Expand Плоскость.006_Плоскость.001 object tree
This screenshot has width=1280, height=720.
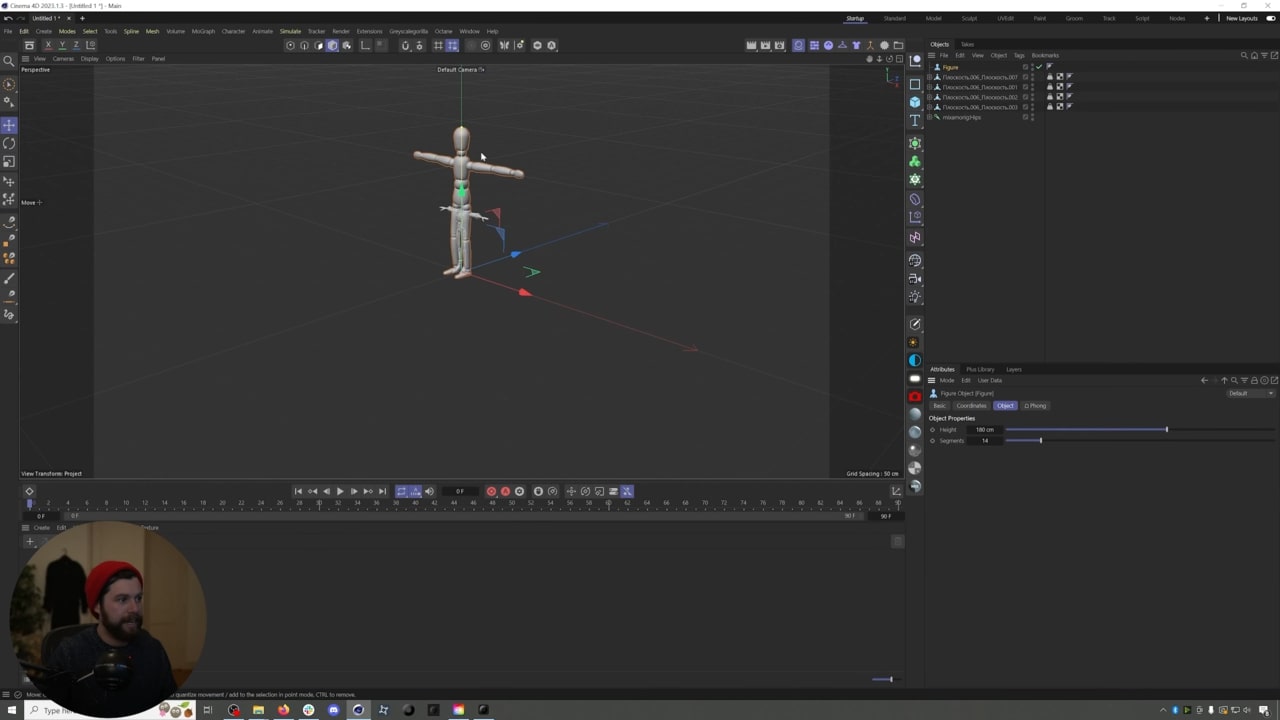(x=930, y=87)
